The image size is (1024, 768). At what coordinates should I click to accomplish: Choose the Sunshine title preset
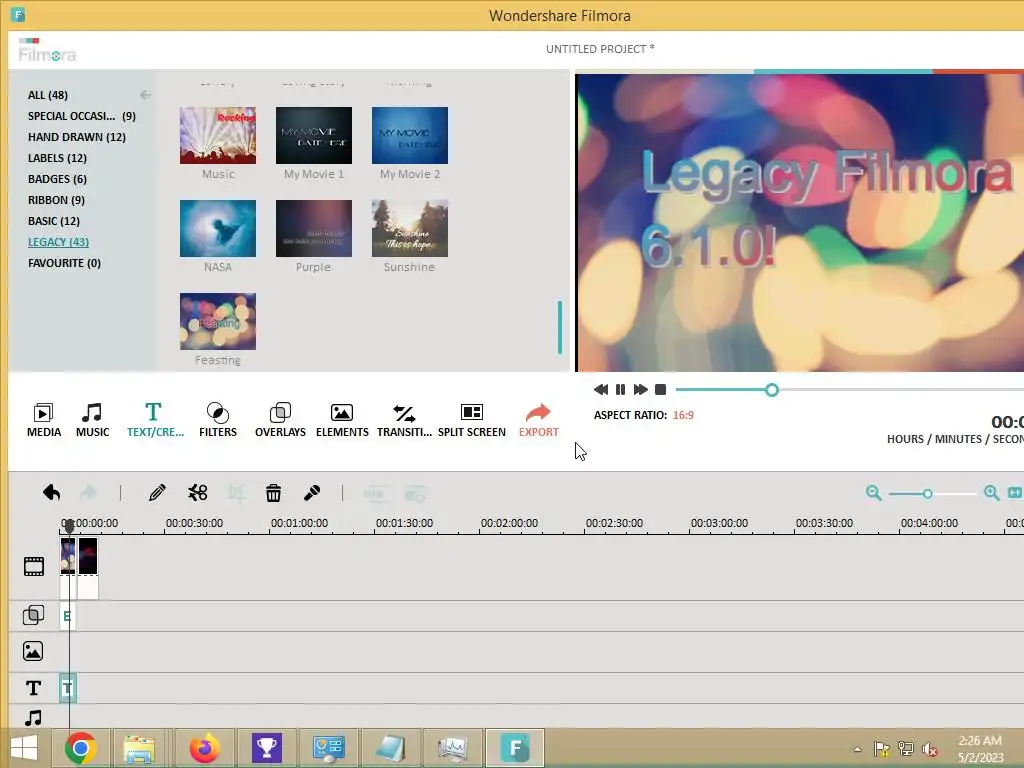click(409, 228)
